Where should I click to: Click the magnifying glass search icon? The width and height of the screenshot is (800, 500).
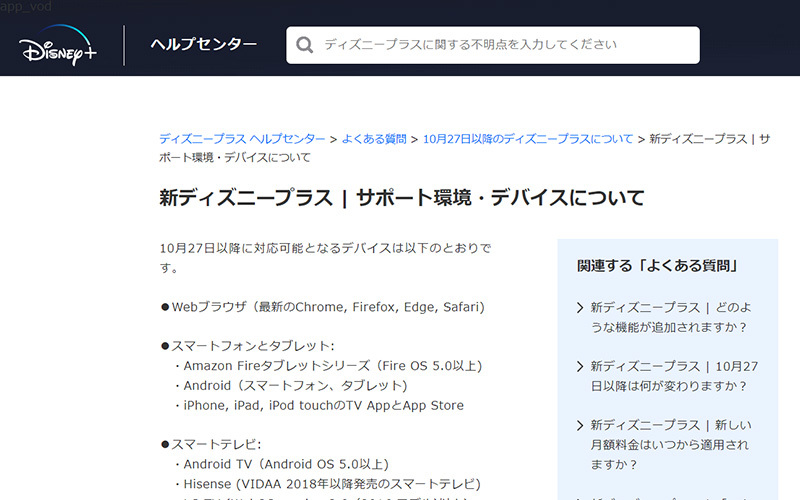[304, 45]
